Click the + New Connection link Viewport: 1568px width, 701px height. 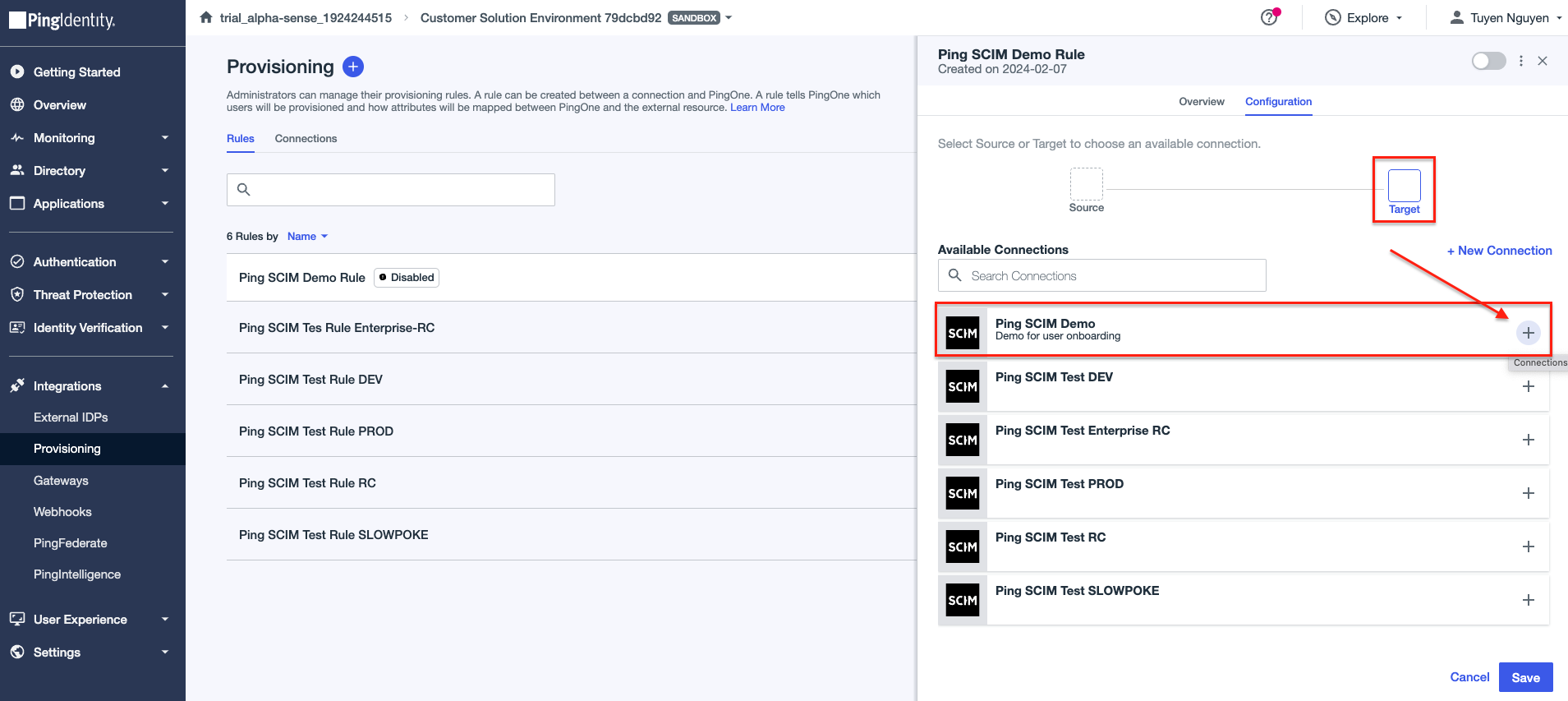click(x=1499, y=251)
